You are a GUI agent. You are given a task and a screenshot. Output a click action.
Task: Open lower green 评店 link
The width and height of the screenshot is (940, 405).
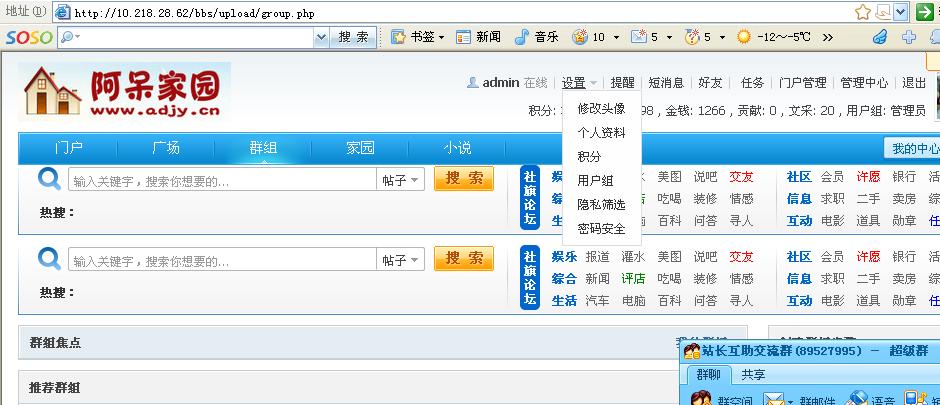point(633,279)
